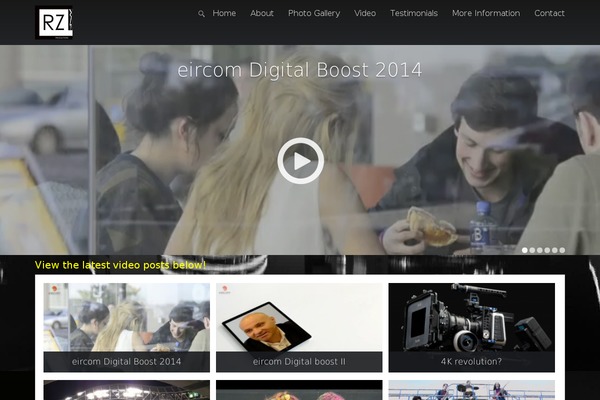Image resolution: width=600 pixels, height=400 pixels.
Task: Click the eircom Digital boost II card title
Action: pyautogui.click(x=299, y=361)
